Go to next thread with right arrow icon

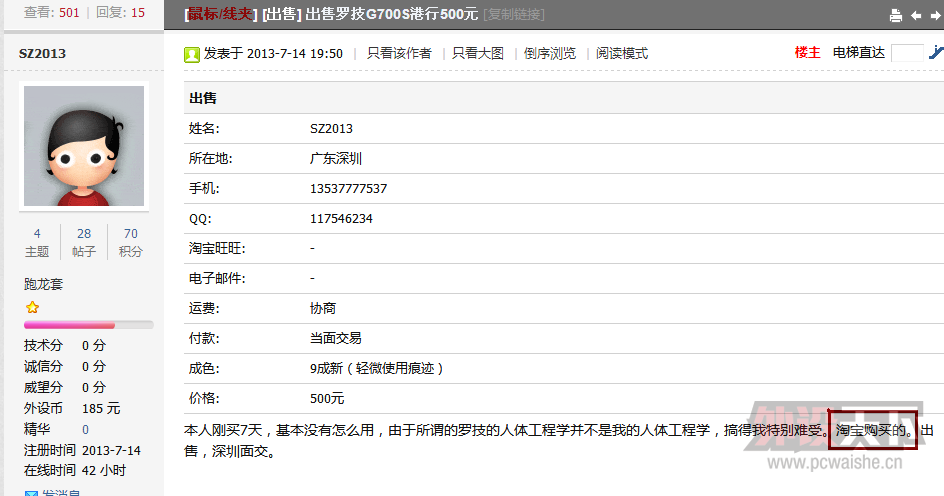(x=936, y=16)
